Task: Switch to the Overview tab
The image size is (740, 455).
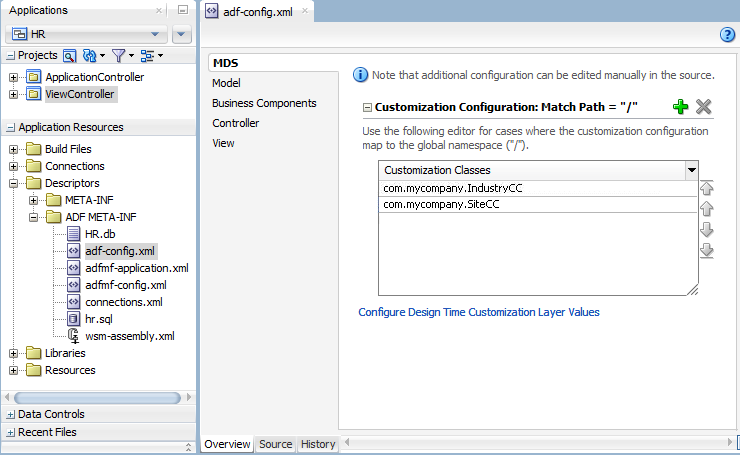Action: [x=227, y=444]
